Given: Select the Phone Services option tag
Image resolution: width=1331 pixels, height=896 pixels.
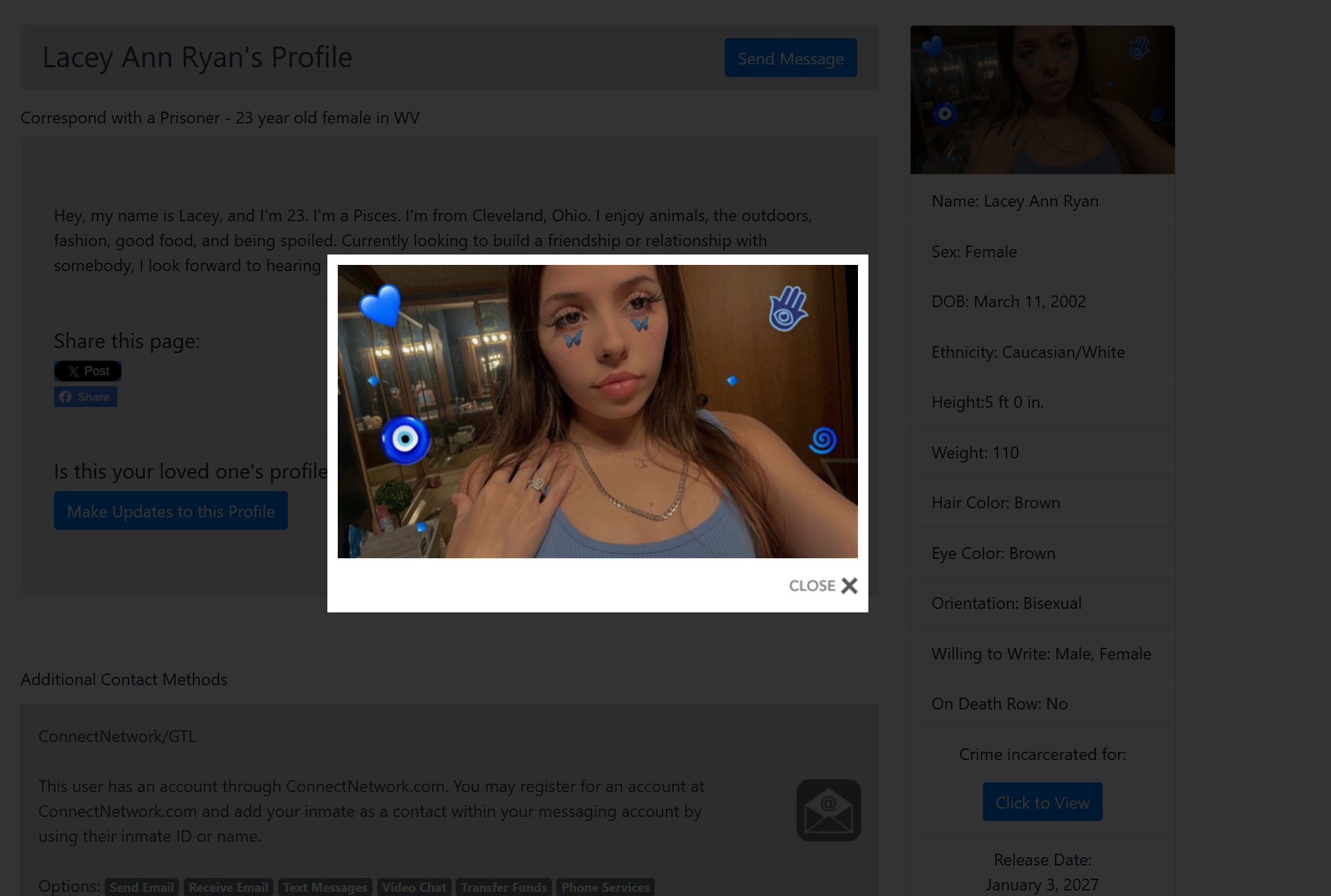Looking at the screenshot, I should (606, 887).
